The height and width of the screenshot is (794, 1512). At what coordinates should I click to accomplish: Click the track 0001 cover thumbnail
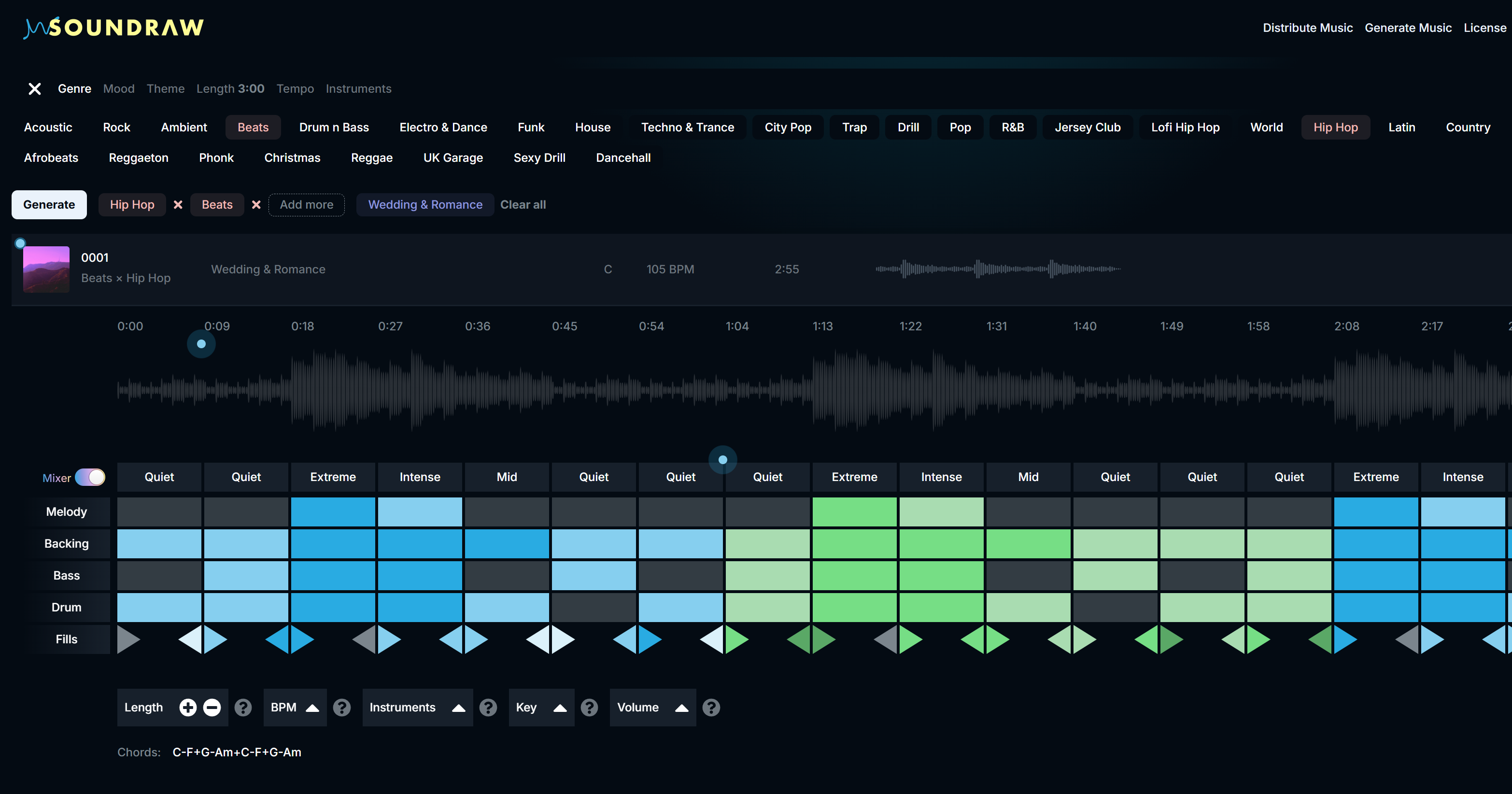click(x=46, y=269)
